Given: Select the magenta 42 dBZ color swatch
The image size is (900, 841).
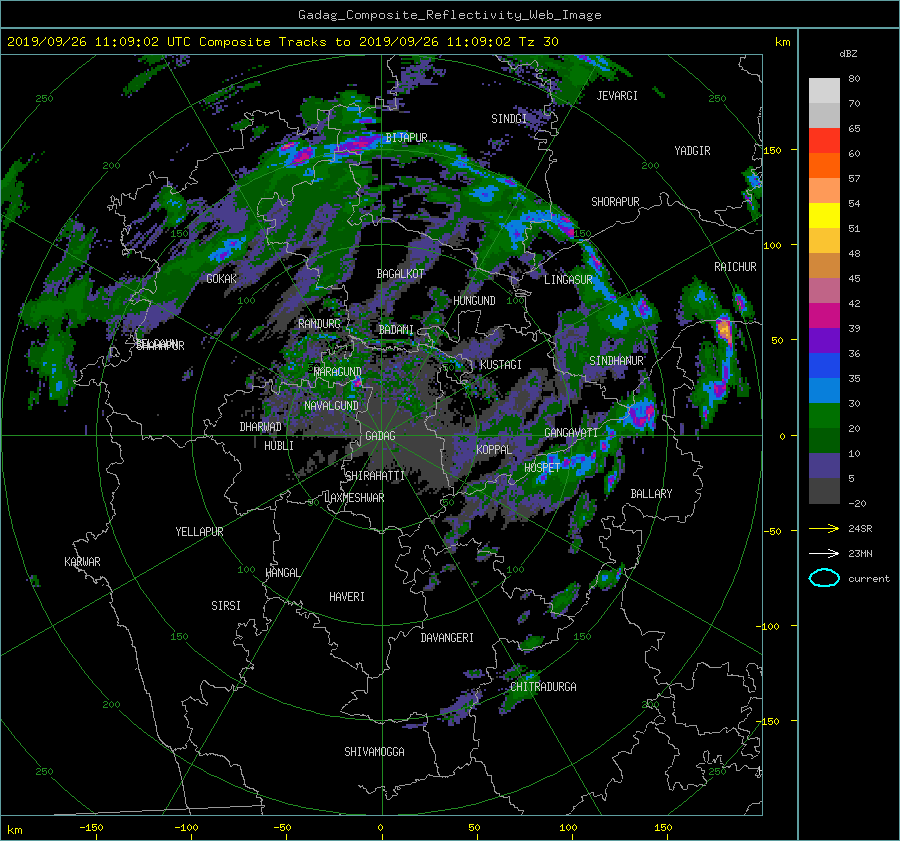Looking at the screenshot, I should tap(824, 315).
